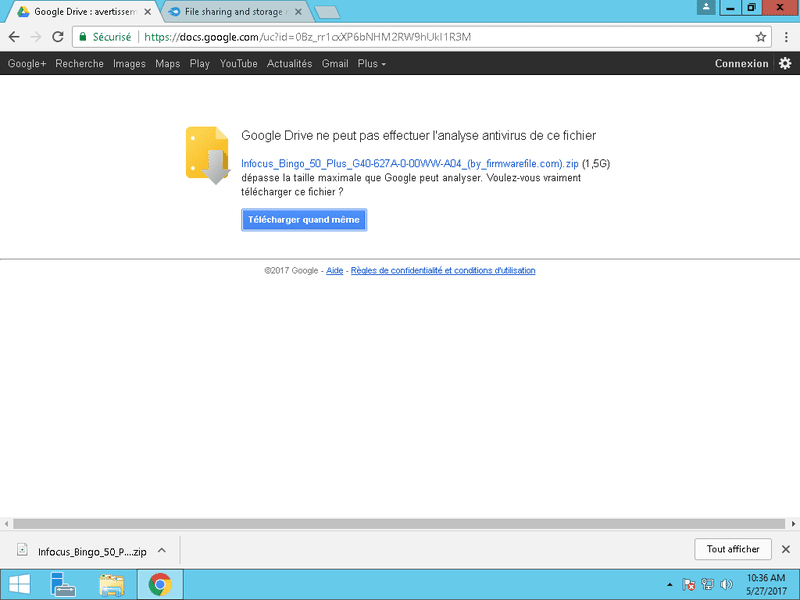Image resolution: width=800 pixels, height=600 pixels.
Task: Show hidden icons in the system tray
Action: 670,584
